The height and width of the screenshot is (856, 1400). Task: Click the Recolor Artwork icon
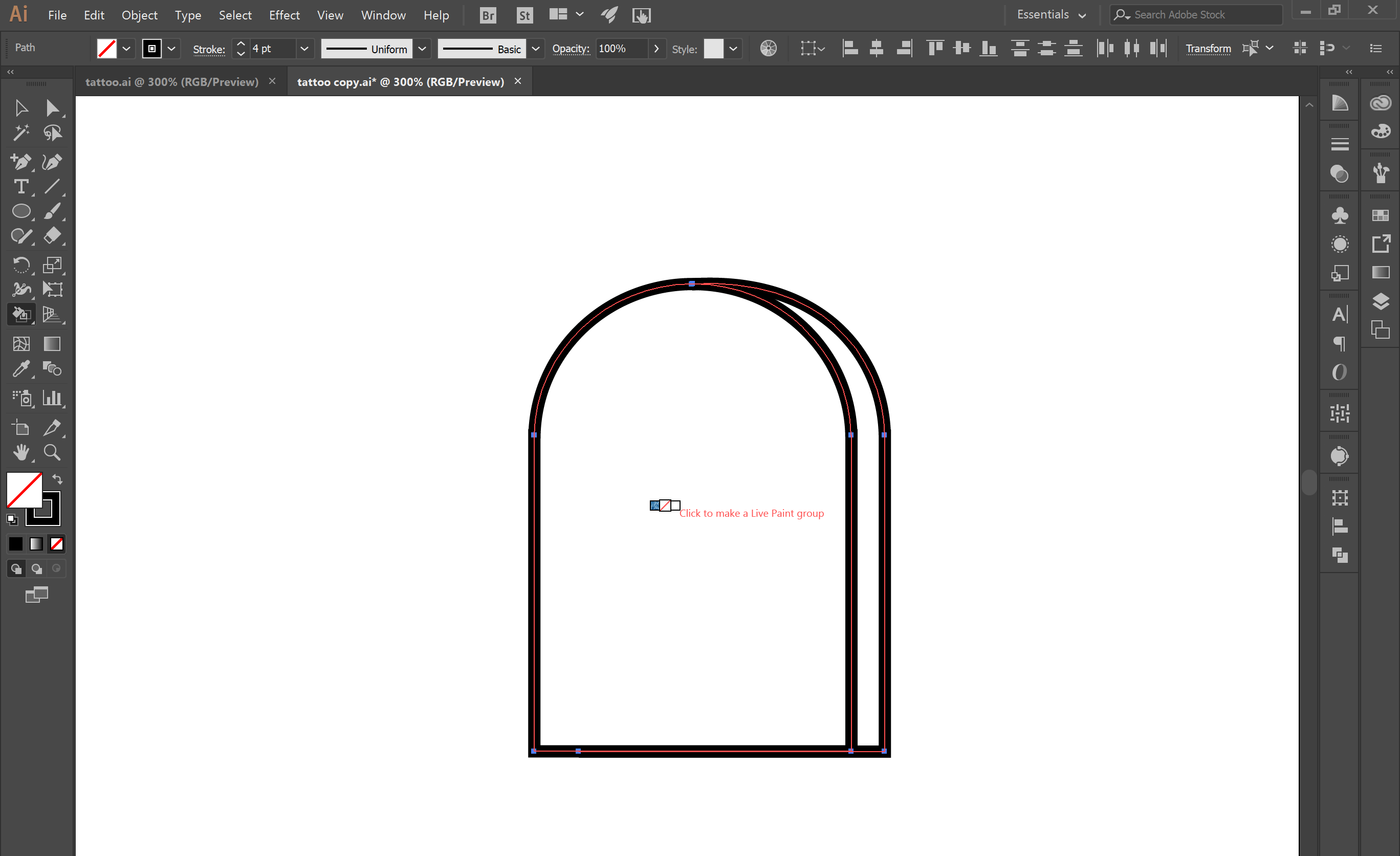pyautogui.click(x=768, y=48)
